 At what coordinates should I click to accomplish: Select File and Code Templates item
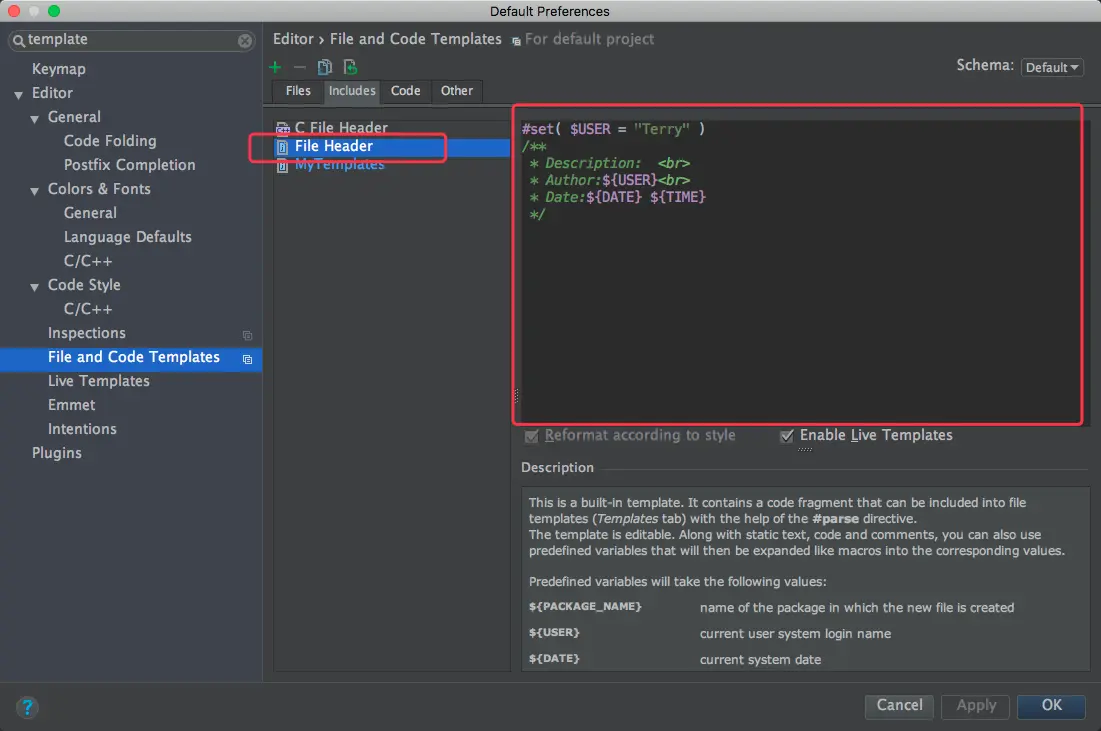pyautogui.click(x=131, y=358)
